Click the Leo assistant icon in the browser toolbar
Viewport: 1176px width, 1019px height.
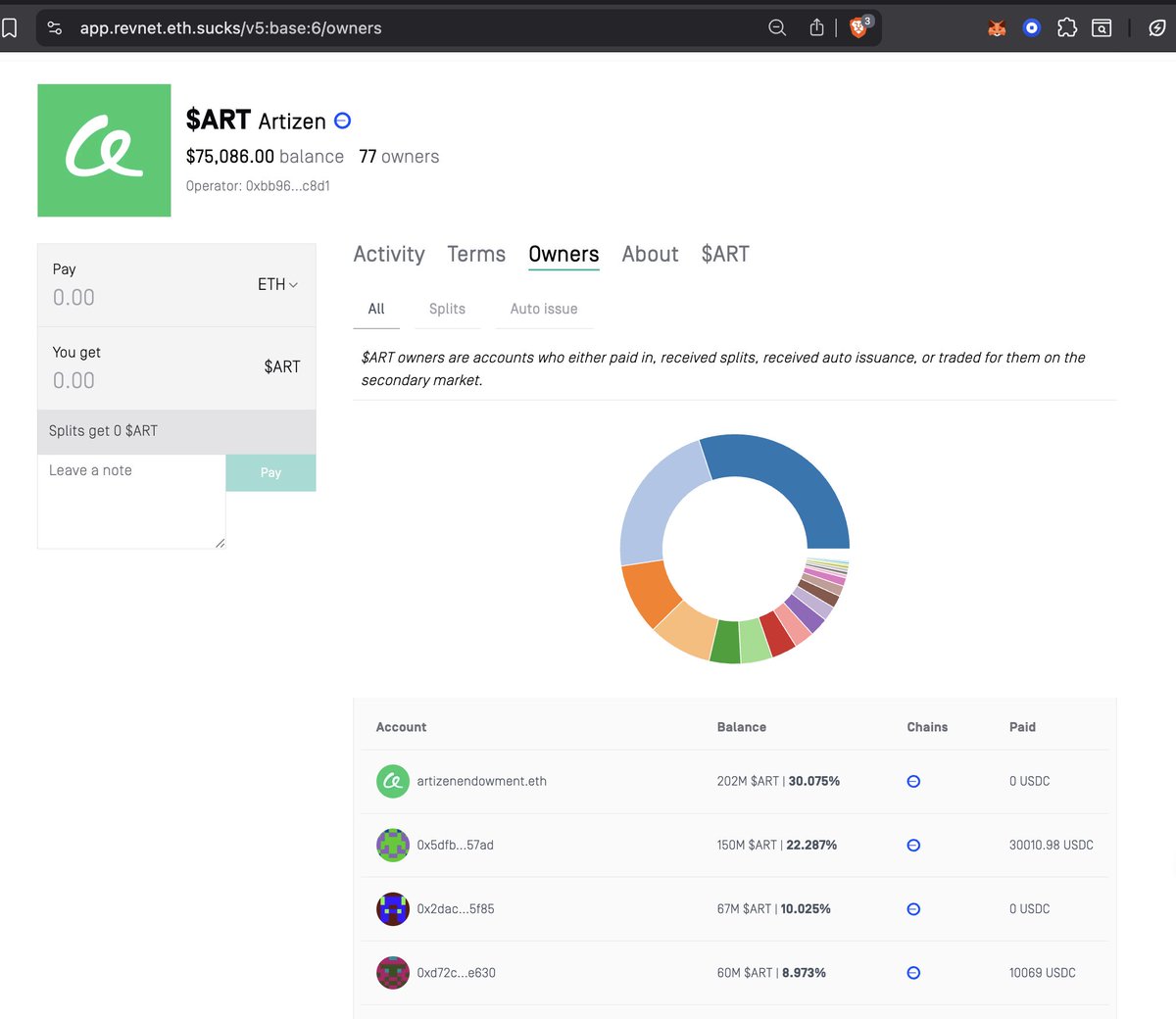coord(1157,28)
